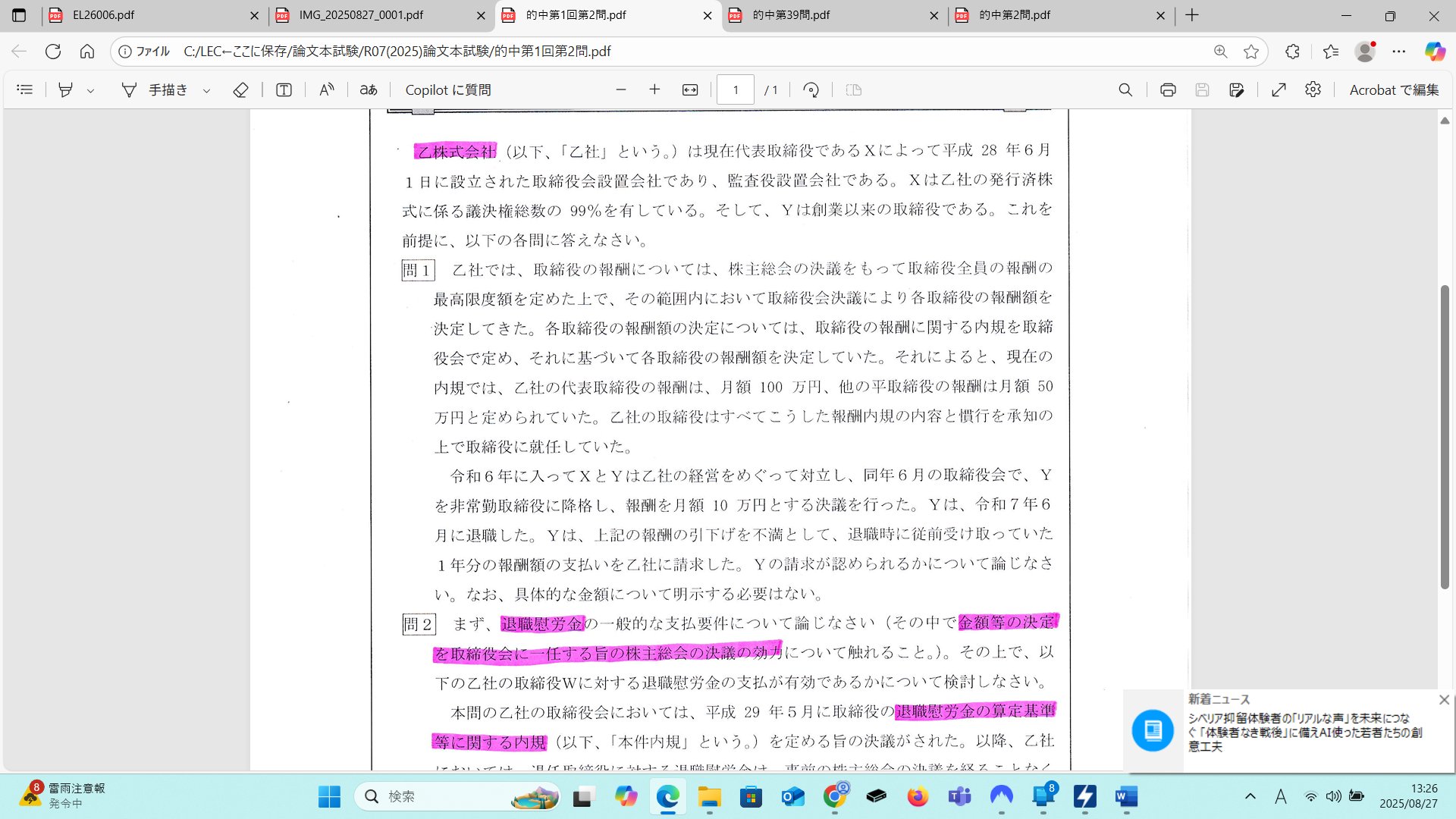Add this page to favorites
Viewport: 1456px width, 819px height.
coord(1251,52)
